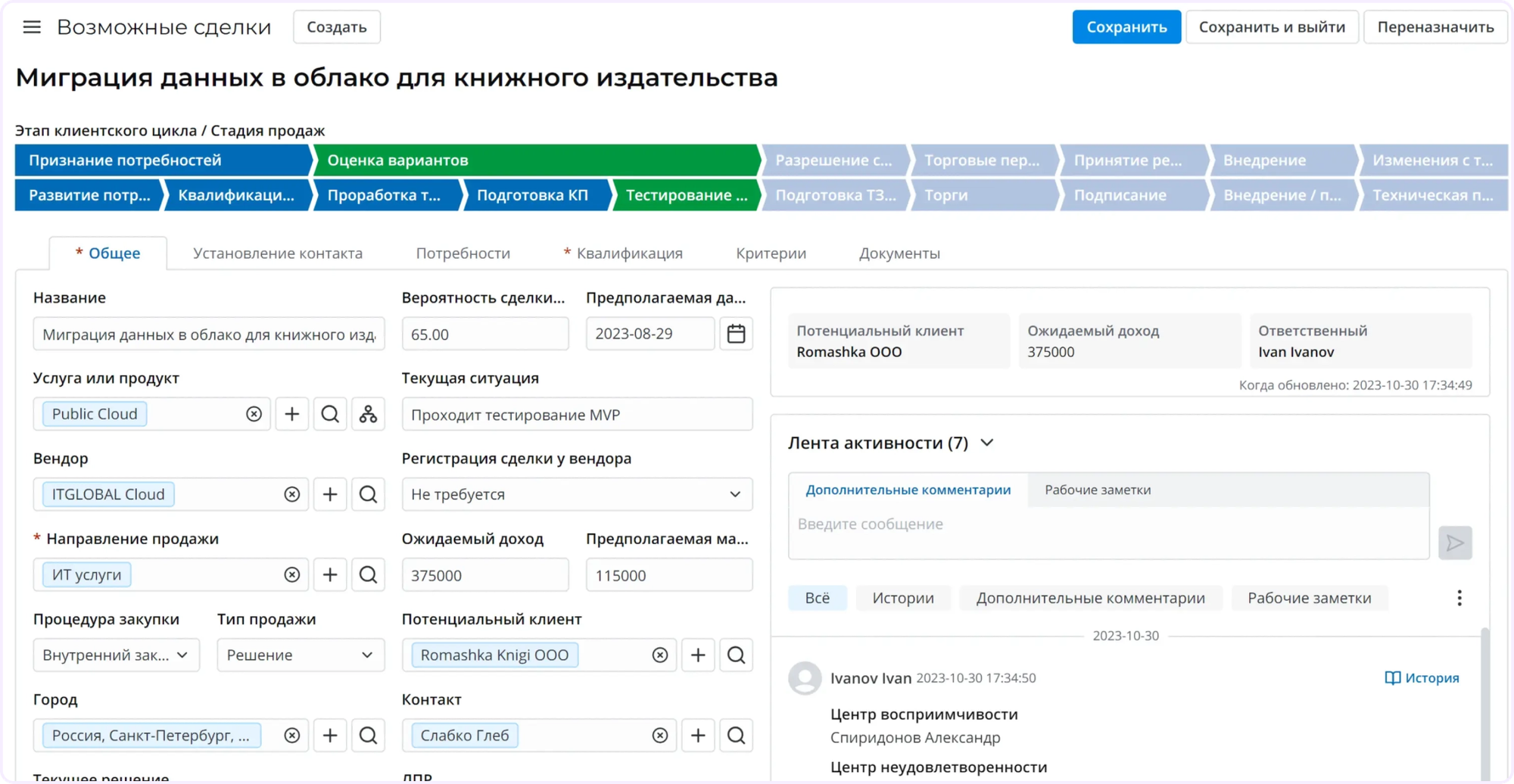This screenshot has height=784, width=1514.
Task: Clear the ИТ услуги sales direction
Action: (292, 574)
